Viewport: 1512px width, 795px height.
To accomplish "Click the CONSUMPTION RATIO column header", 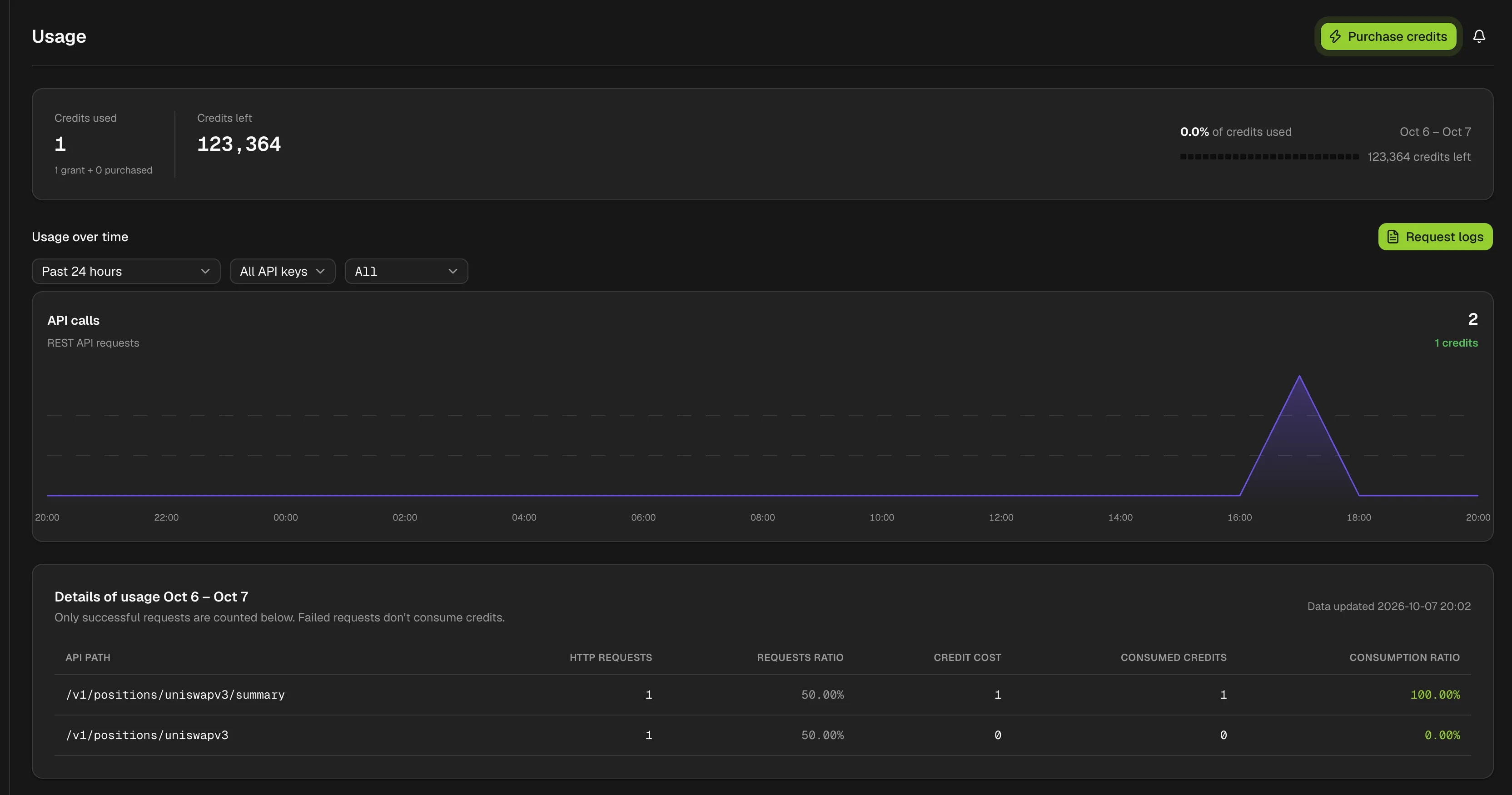I will click(1404, 657).
